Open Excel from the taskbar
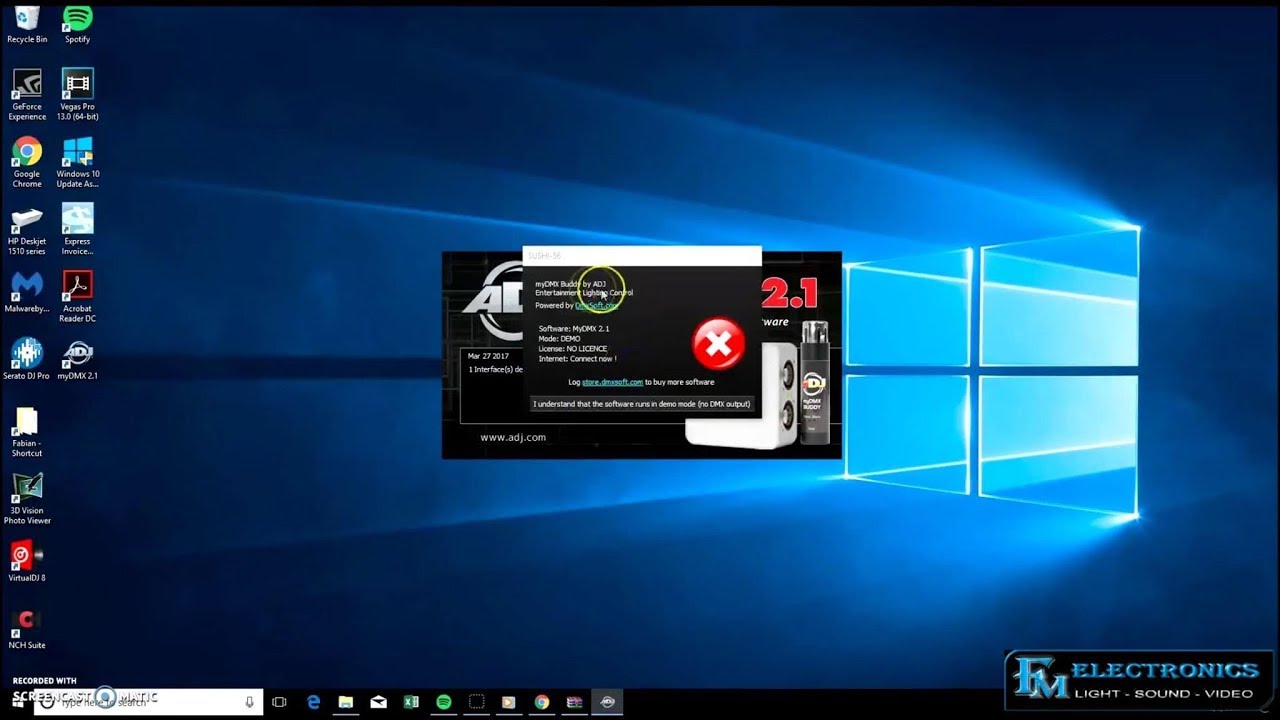The width and height of the screenshot is (1280, 720). tap(411, 702)
